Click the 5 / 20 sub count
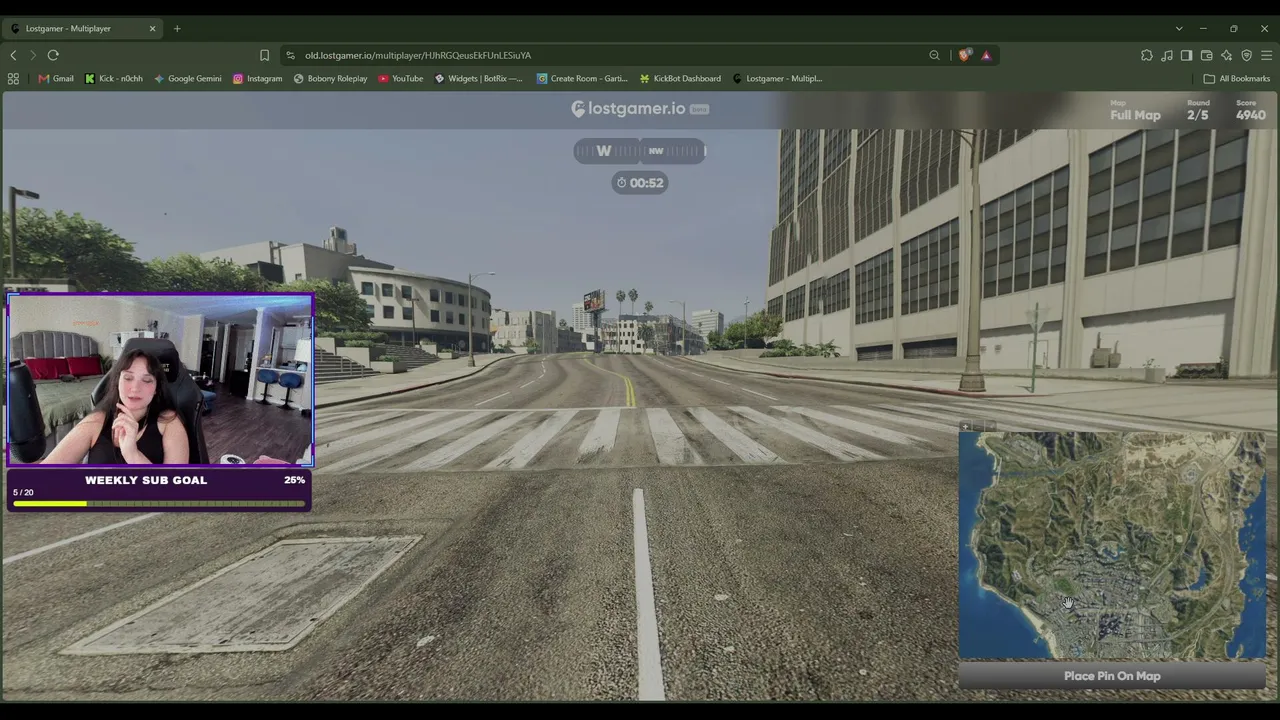This screenshot has width=1280, height=720. (x=23, y=492)
